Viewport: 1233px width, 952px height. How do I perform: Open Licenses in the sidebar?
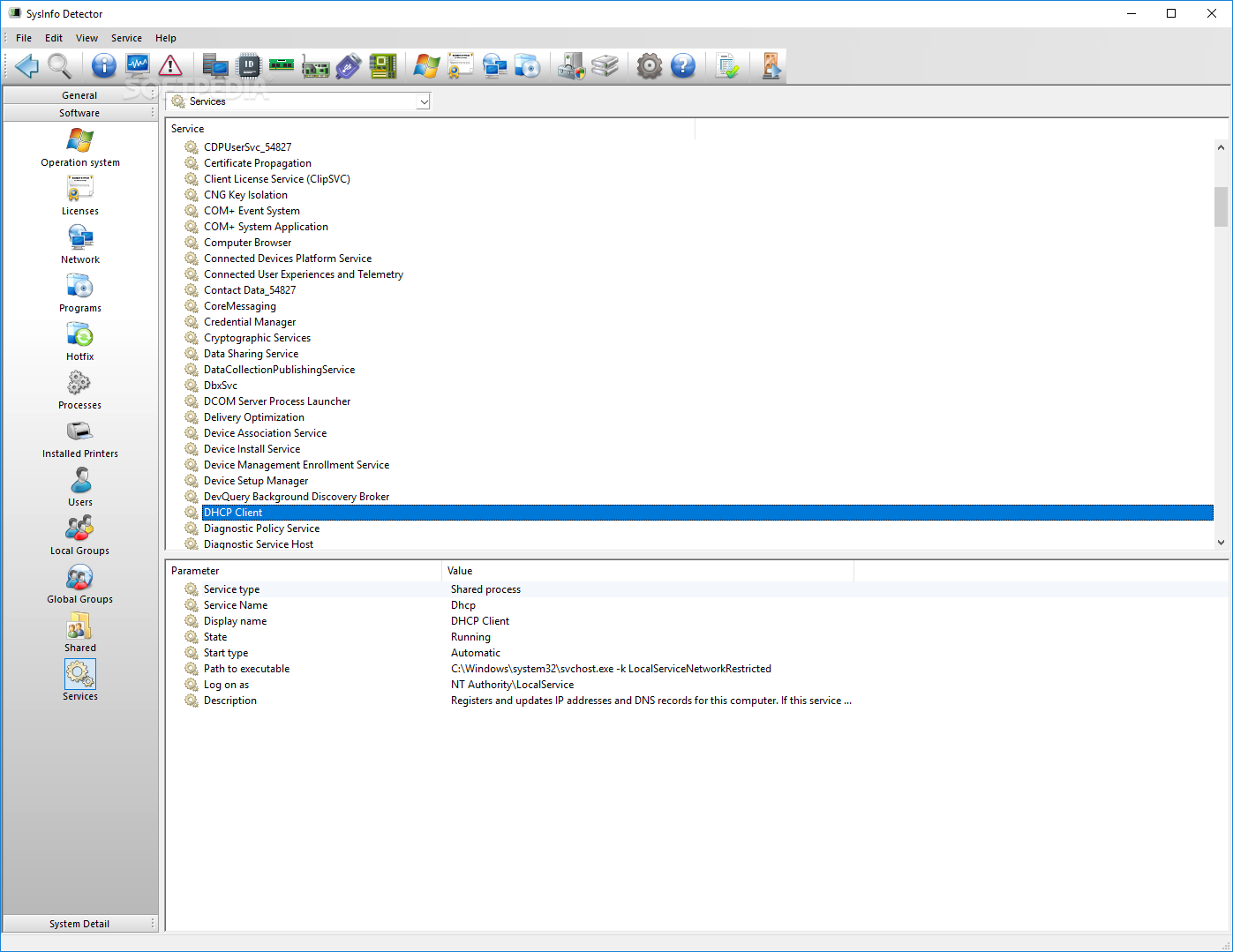(x=80, y=196)
